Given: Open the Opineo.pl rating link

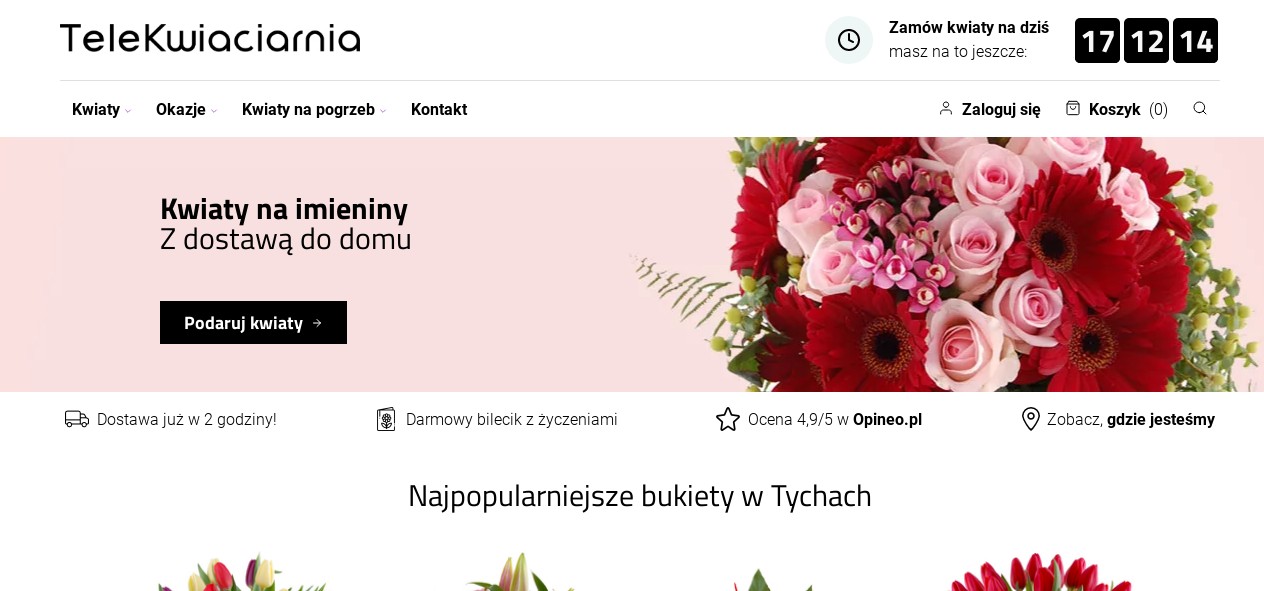Looking at the screenshot, I should [x=887, y=420].
